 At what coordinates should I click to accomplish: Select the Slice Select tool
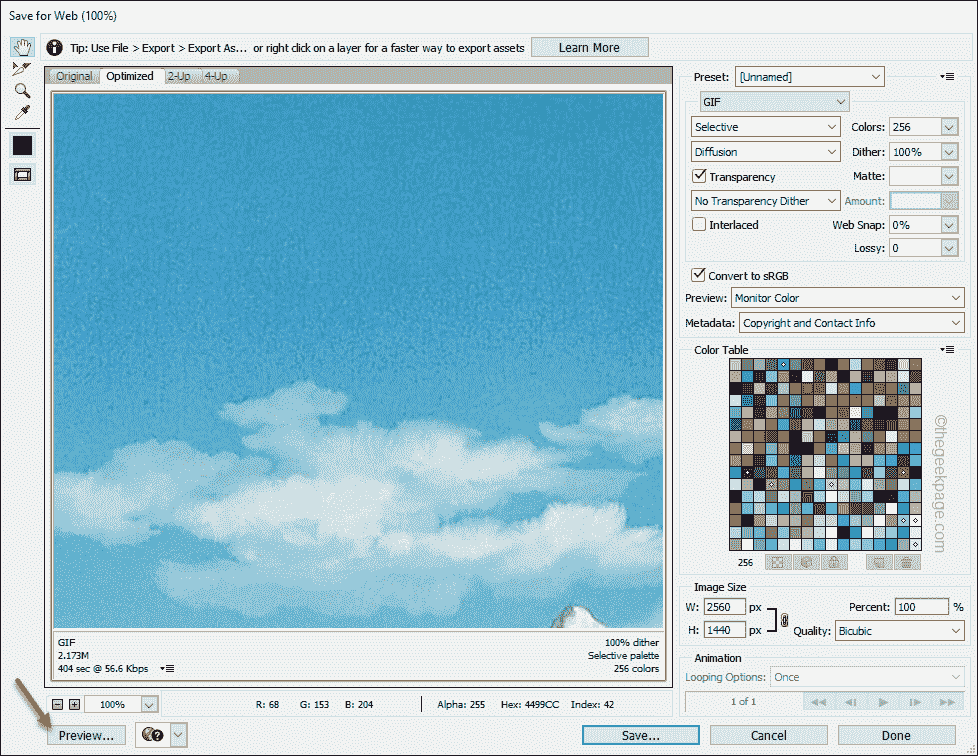pos(22,68)
